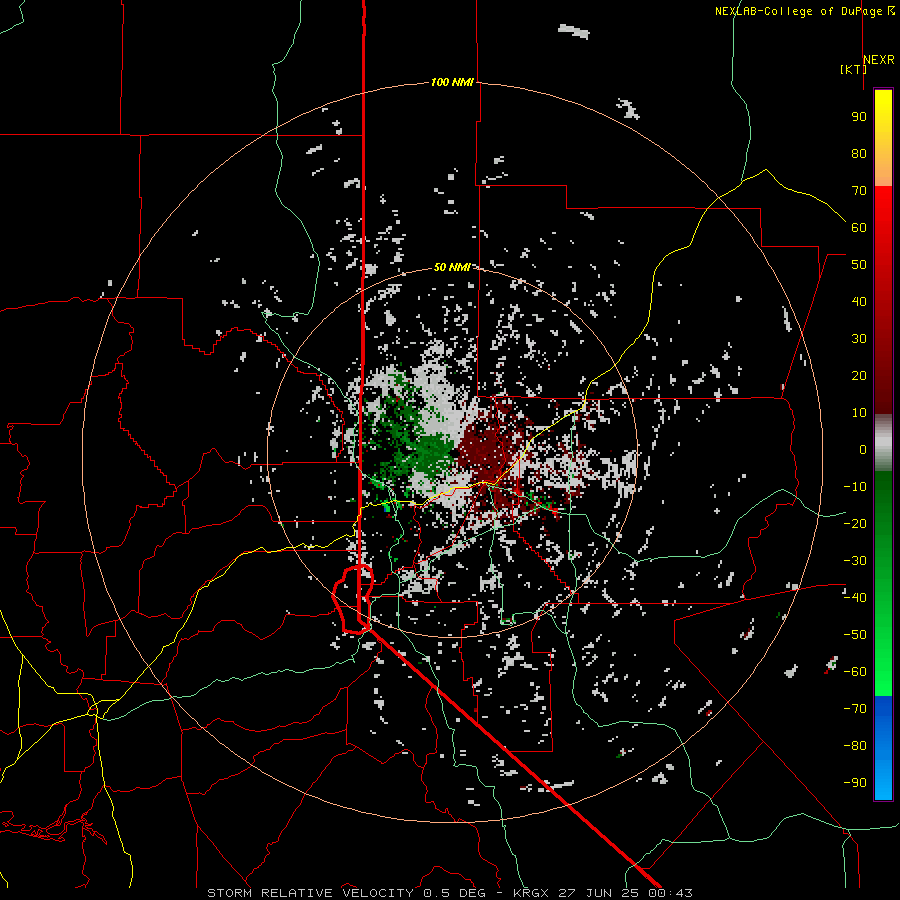Screen dimensions: 900x900
Task: Click the [KT] units label
Action: coord(854,69)
